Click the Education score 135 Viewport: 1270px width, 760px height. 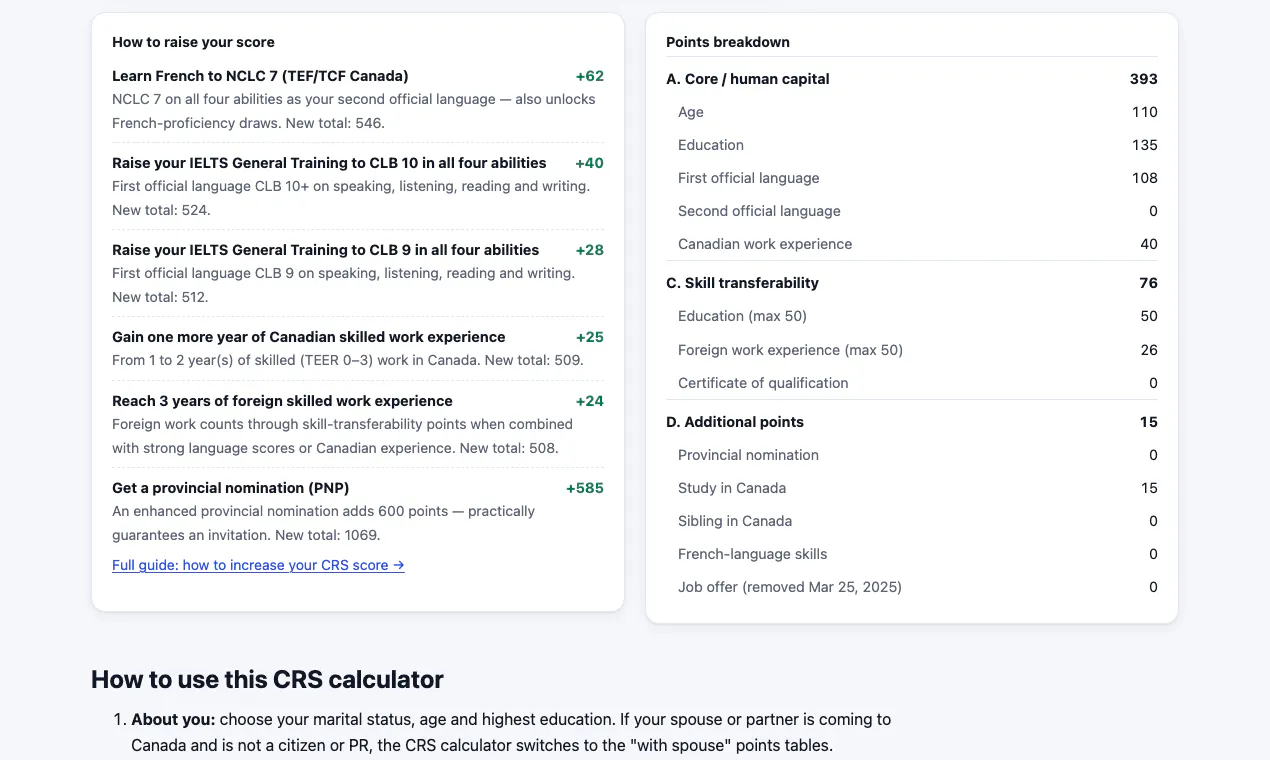click(x=1145, y=145)
